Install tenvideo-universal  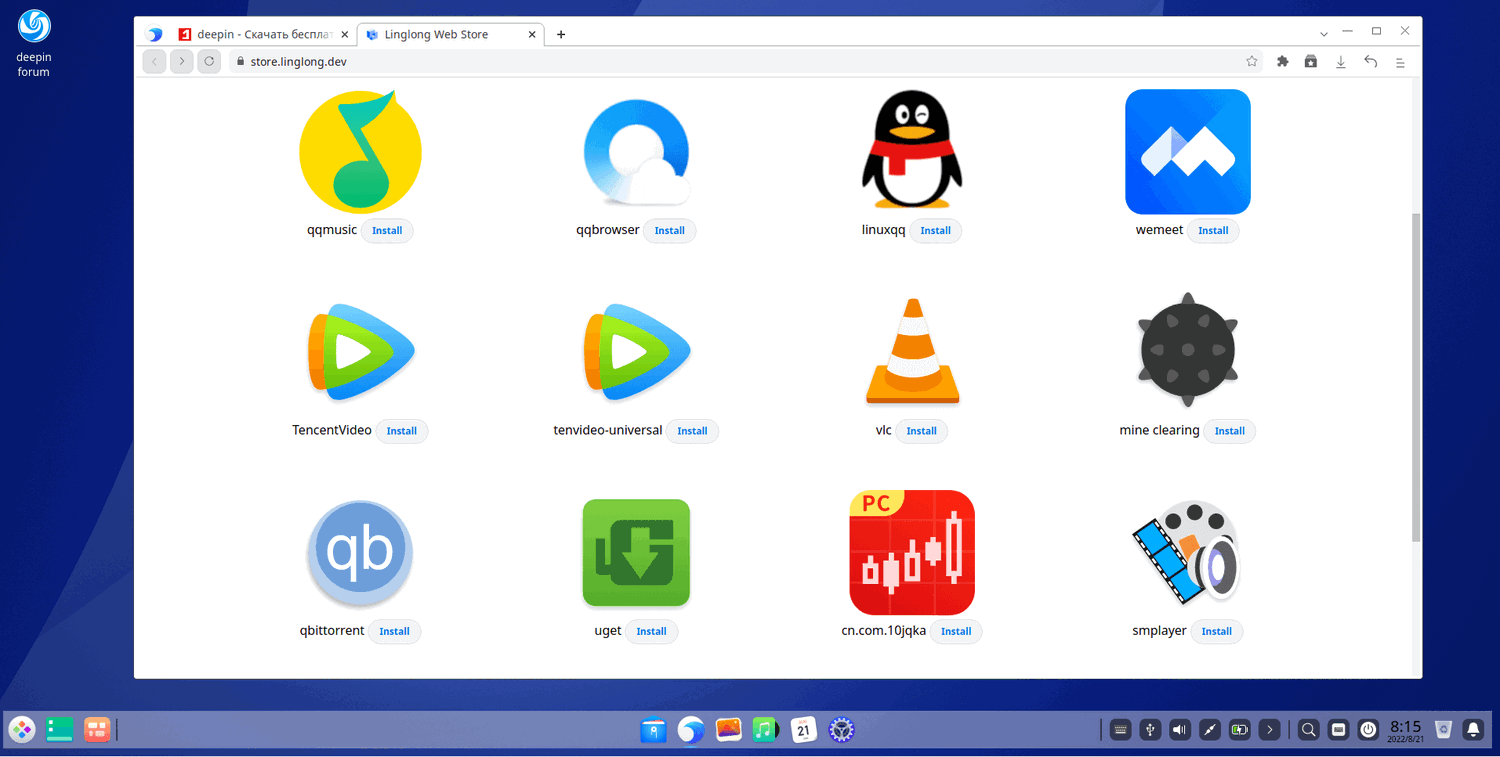[x=692, y=431]
